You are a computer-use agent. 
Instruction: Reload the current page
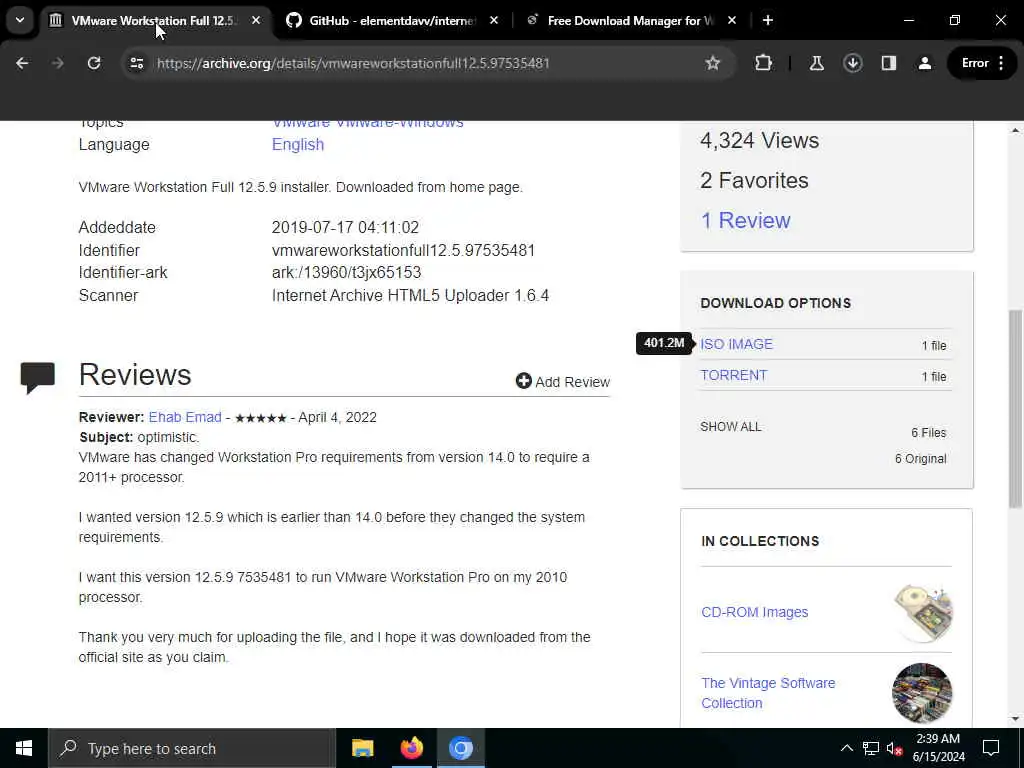pos(94,63)
